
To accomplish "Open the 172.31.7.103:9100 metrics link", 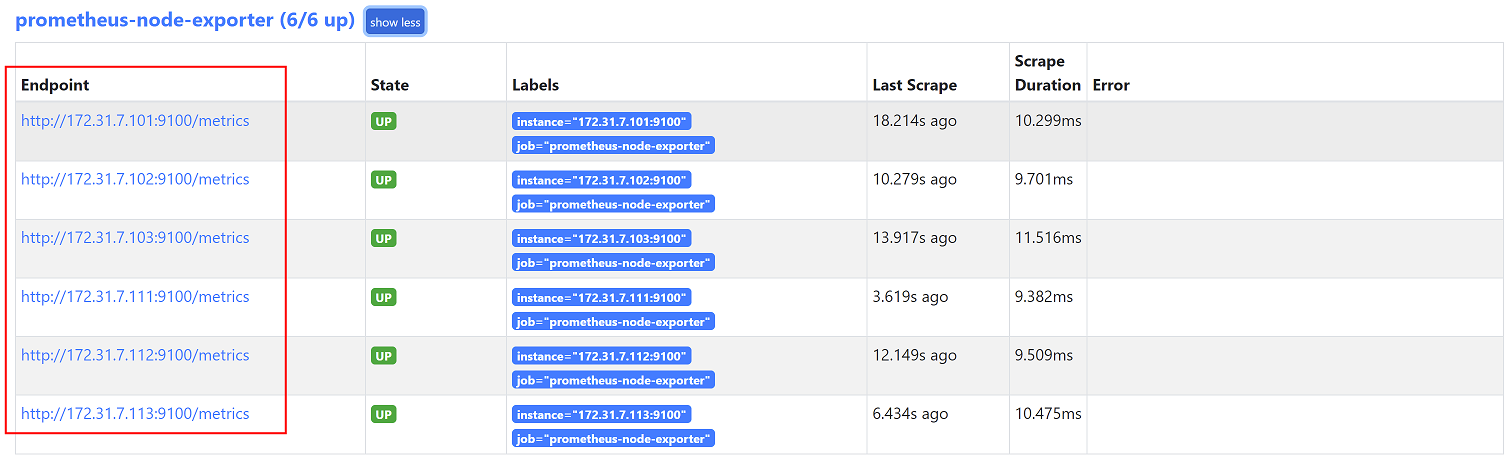I will tap(135, 238).
